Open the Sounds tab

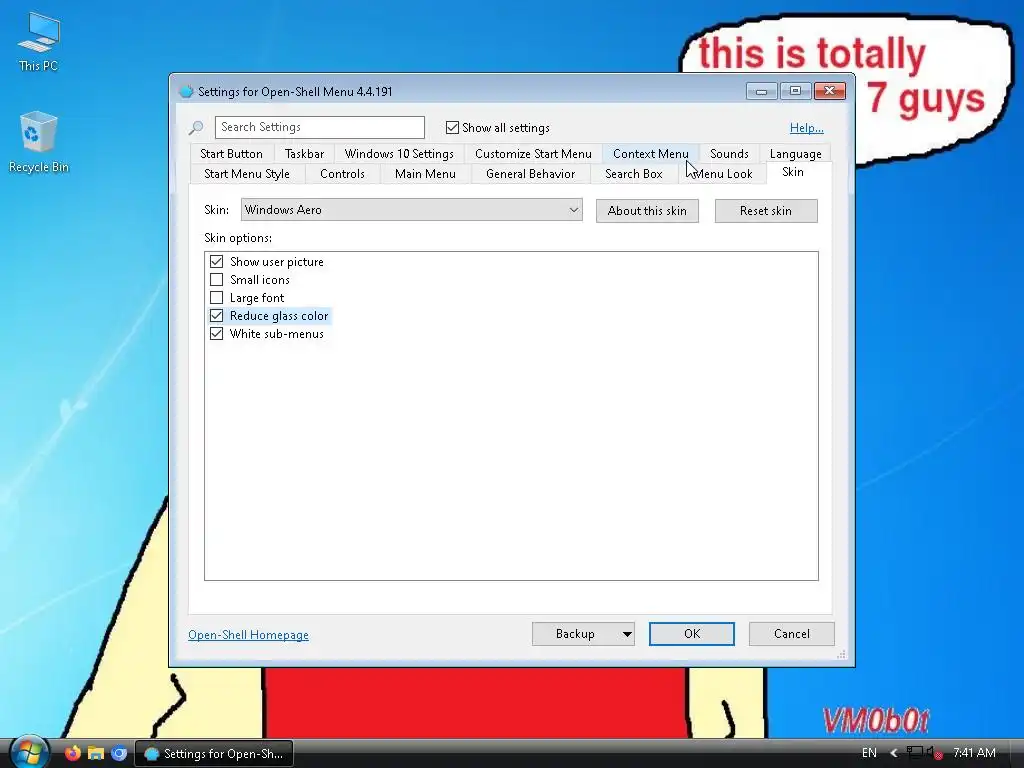(x=729, y=154)
